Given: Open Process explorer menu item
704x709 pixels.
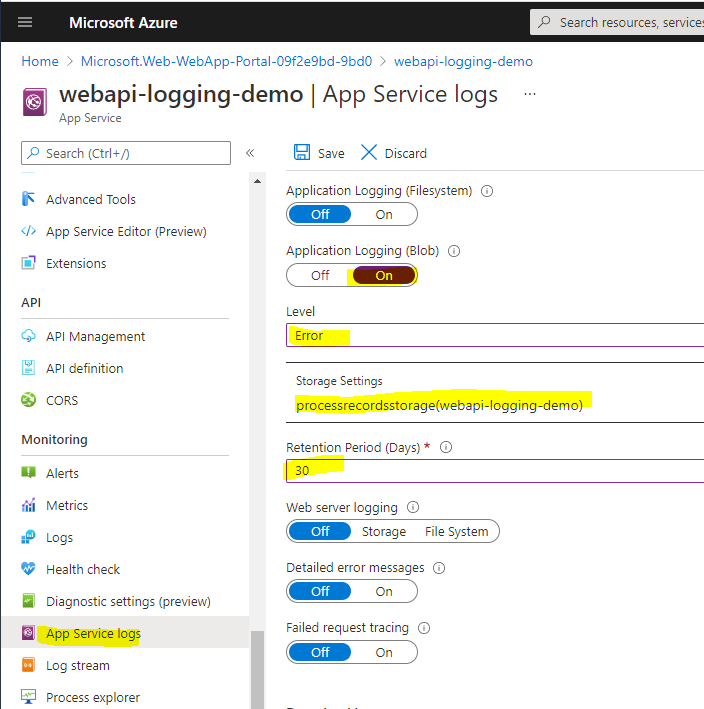Looking at the screenshot, I should pyautogui.click(x=93, y=698).
